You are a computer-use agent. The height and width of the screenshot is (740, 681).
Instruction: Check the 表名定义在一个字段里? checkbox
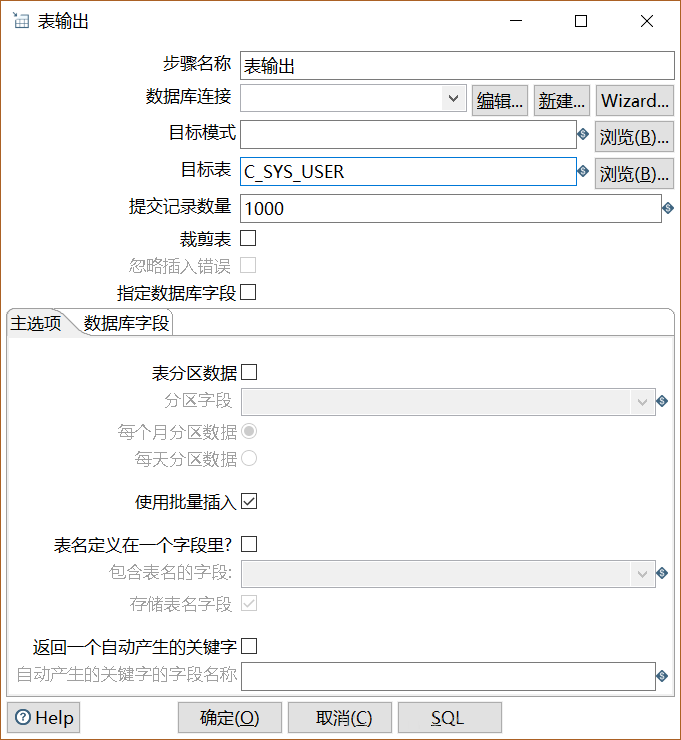click(x=249, y=544)
